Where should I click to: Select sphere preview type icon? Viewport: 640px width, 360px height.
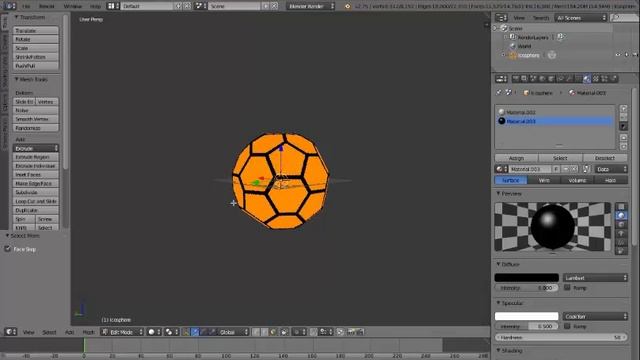[621, 216]
